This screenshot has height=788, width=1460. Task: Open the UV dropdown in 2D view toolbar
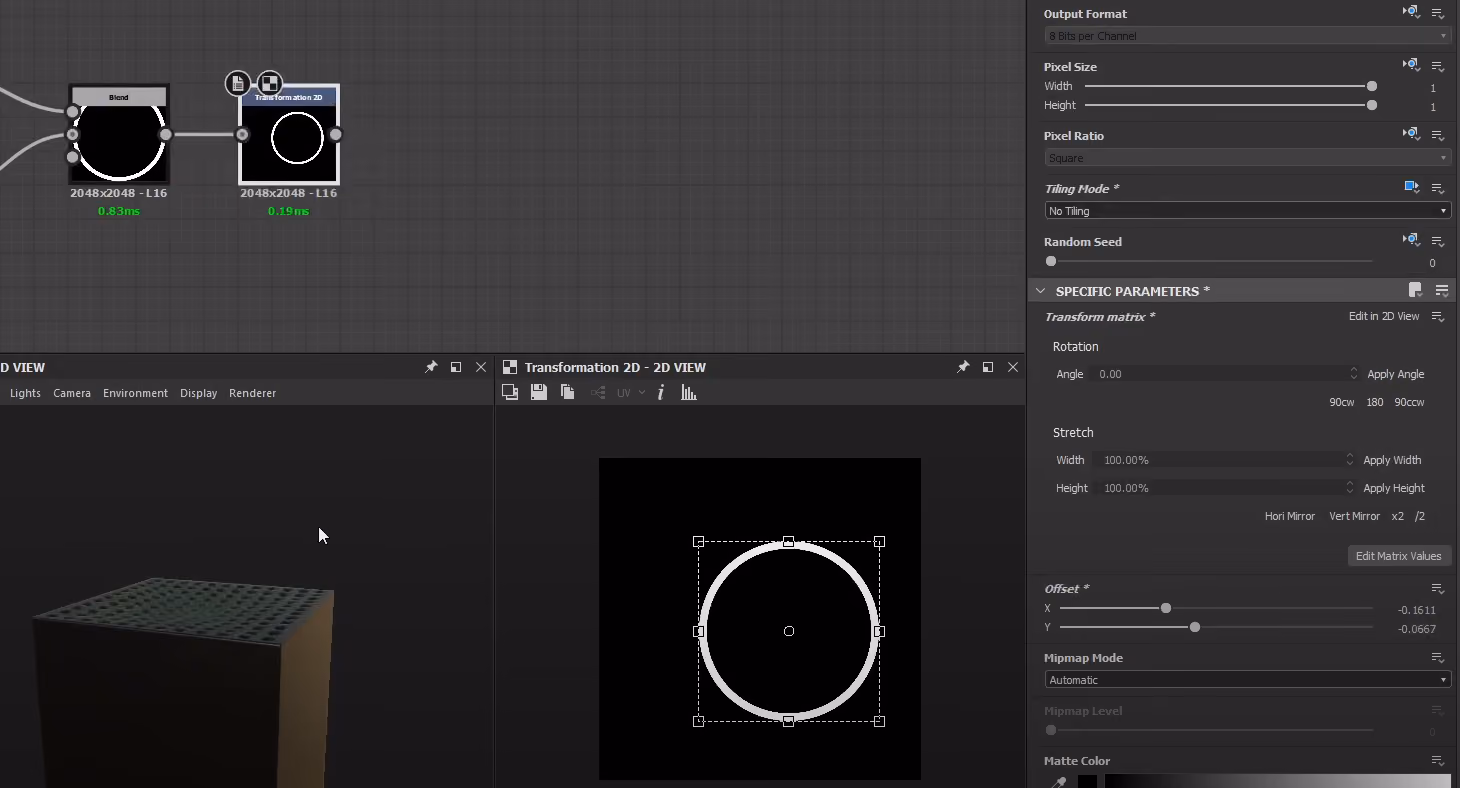pos(631,393)
